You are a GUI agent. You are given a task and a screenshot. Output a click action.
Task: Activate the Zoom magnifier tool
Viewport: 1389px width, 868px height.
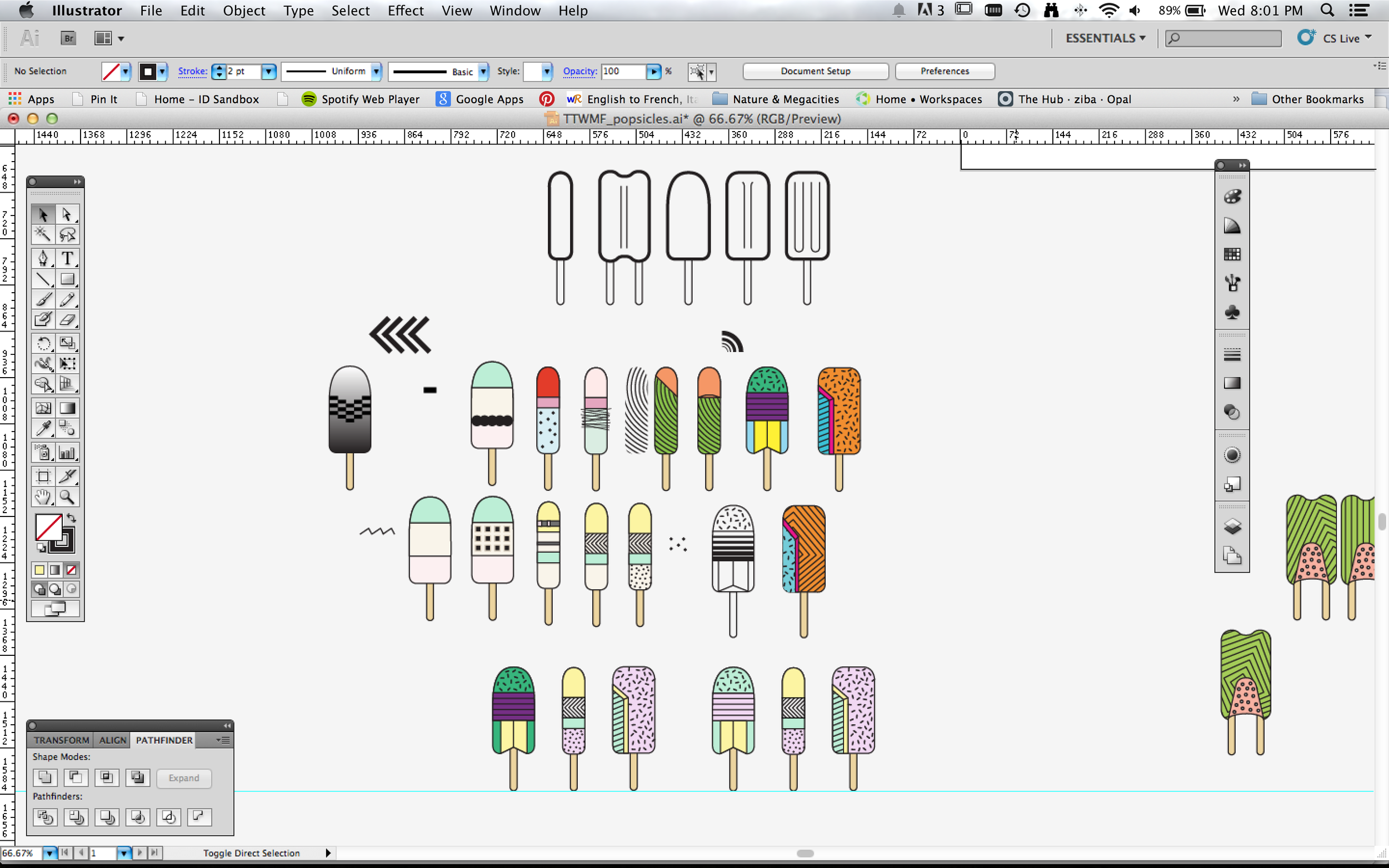point(67,496)
